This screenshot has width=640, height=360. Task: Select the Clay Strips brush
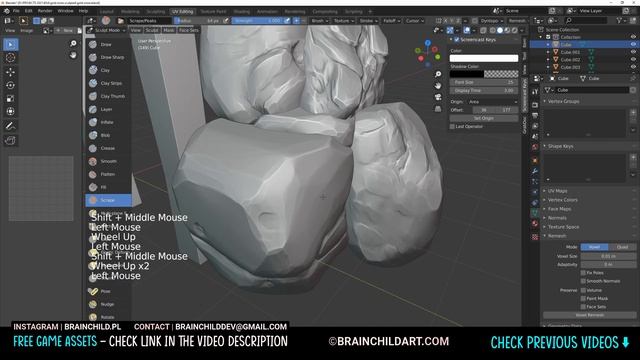(108, 83)
